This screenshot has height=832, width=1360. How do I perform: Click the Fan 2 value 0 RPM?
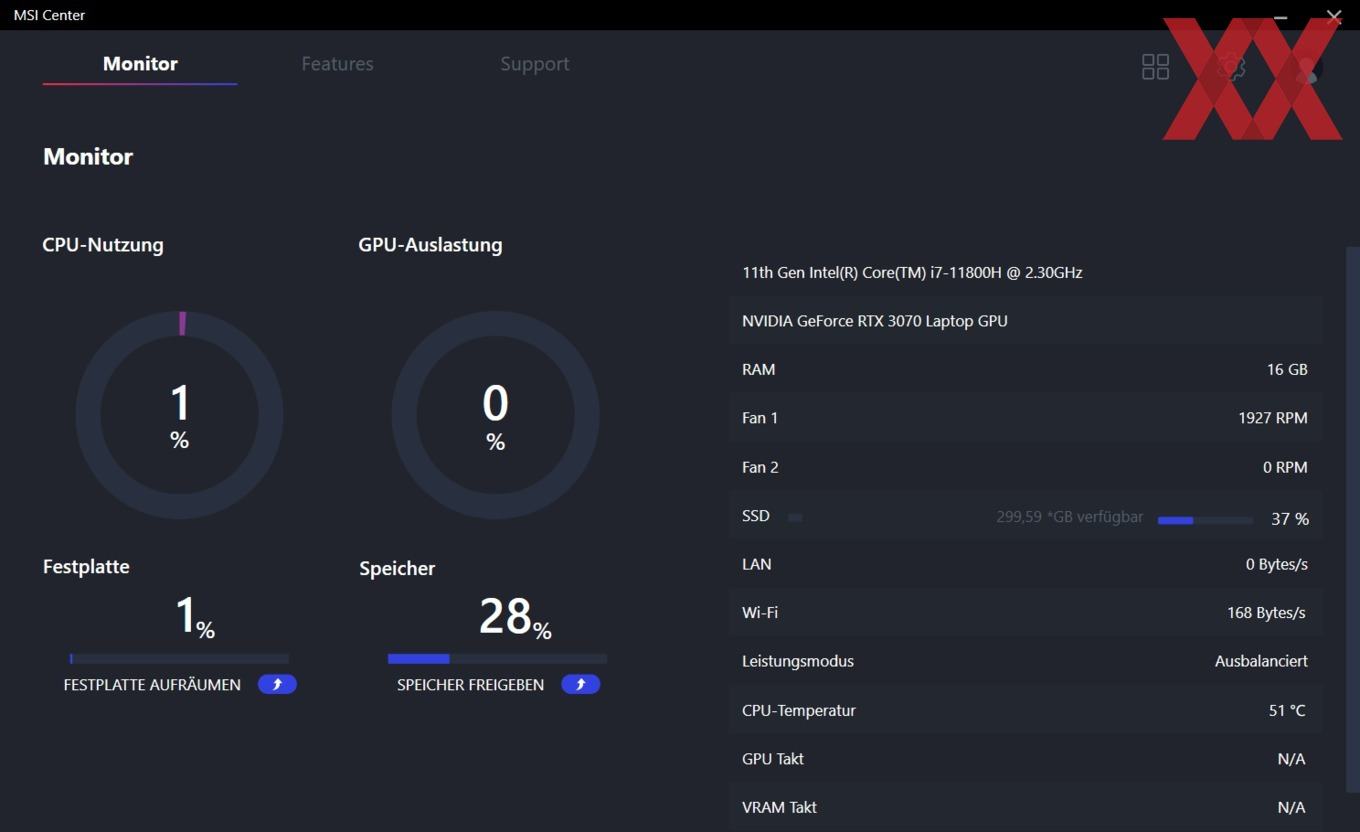tap(1285, 467)
